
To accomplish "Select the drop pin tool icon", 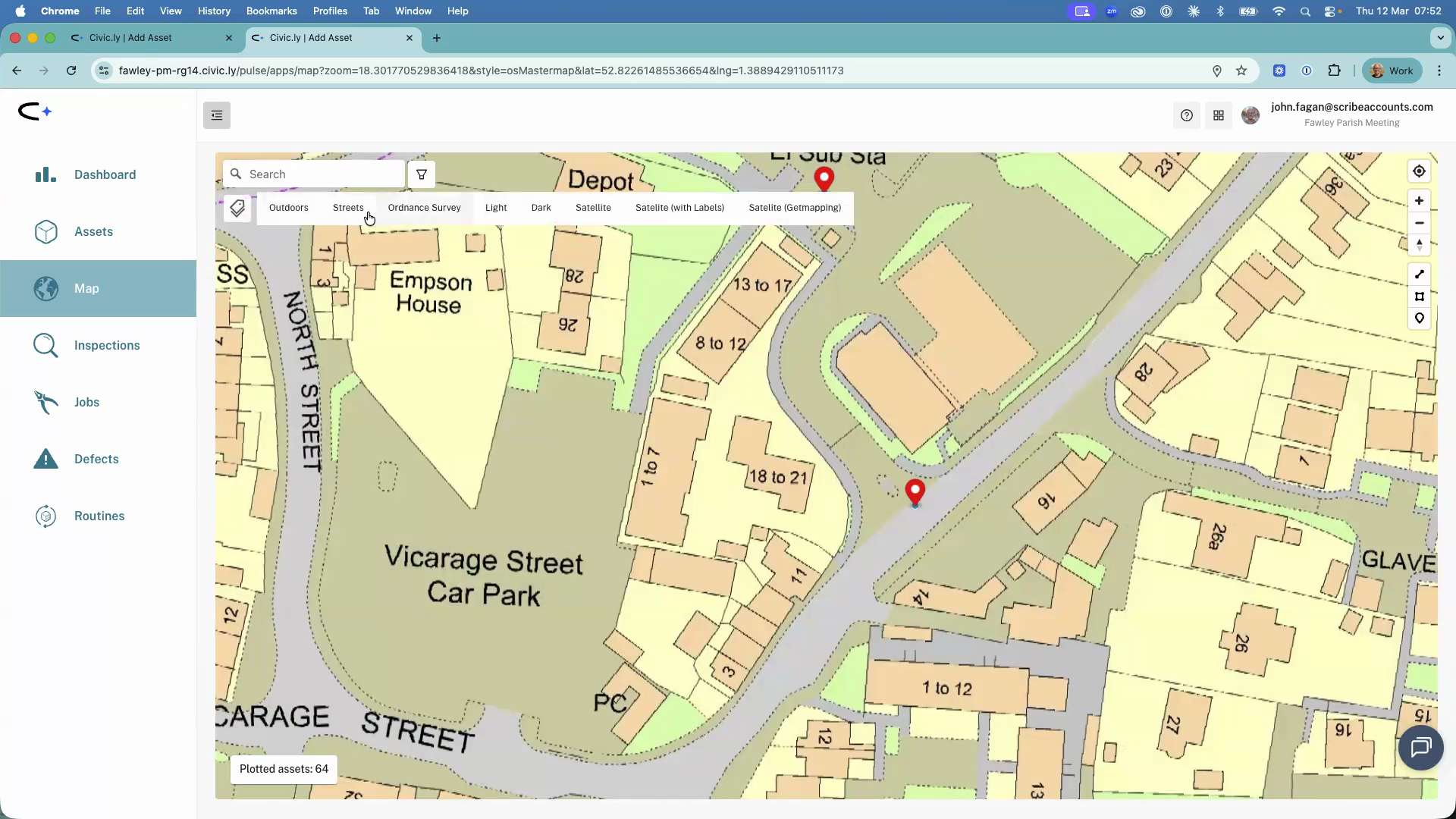I will coord(1419,318).
